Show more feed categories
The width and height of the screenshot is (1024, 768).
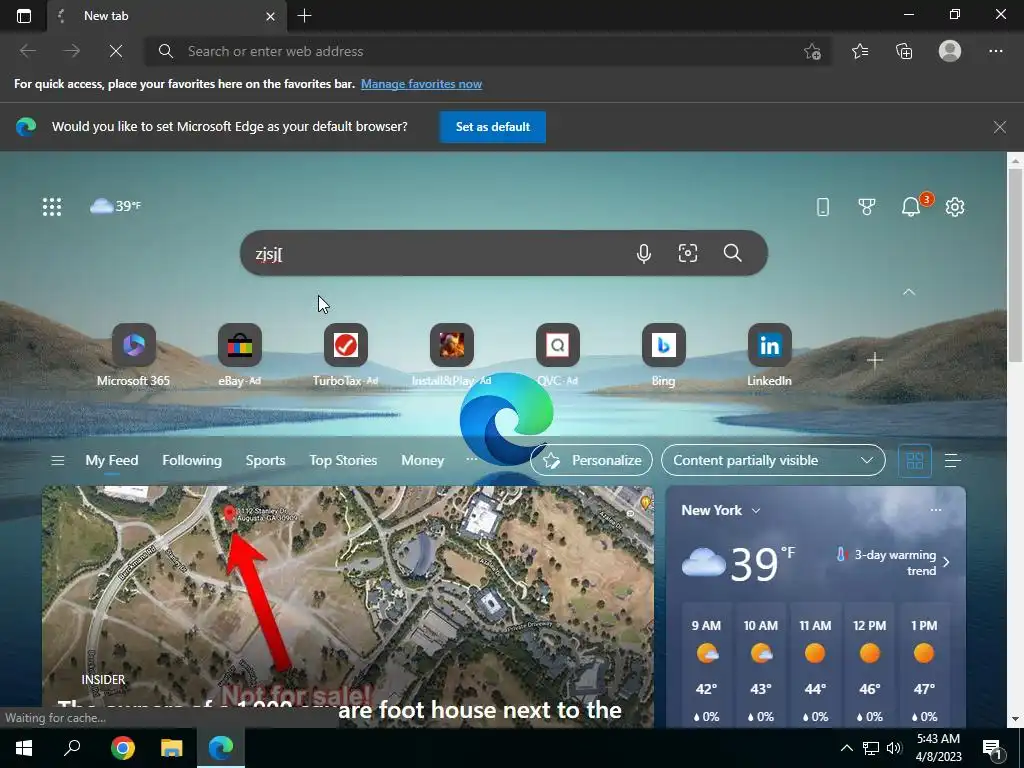[472, 460]
